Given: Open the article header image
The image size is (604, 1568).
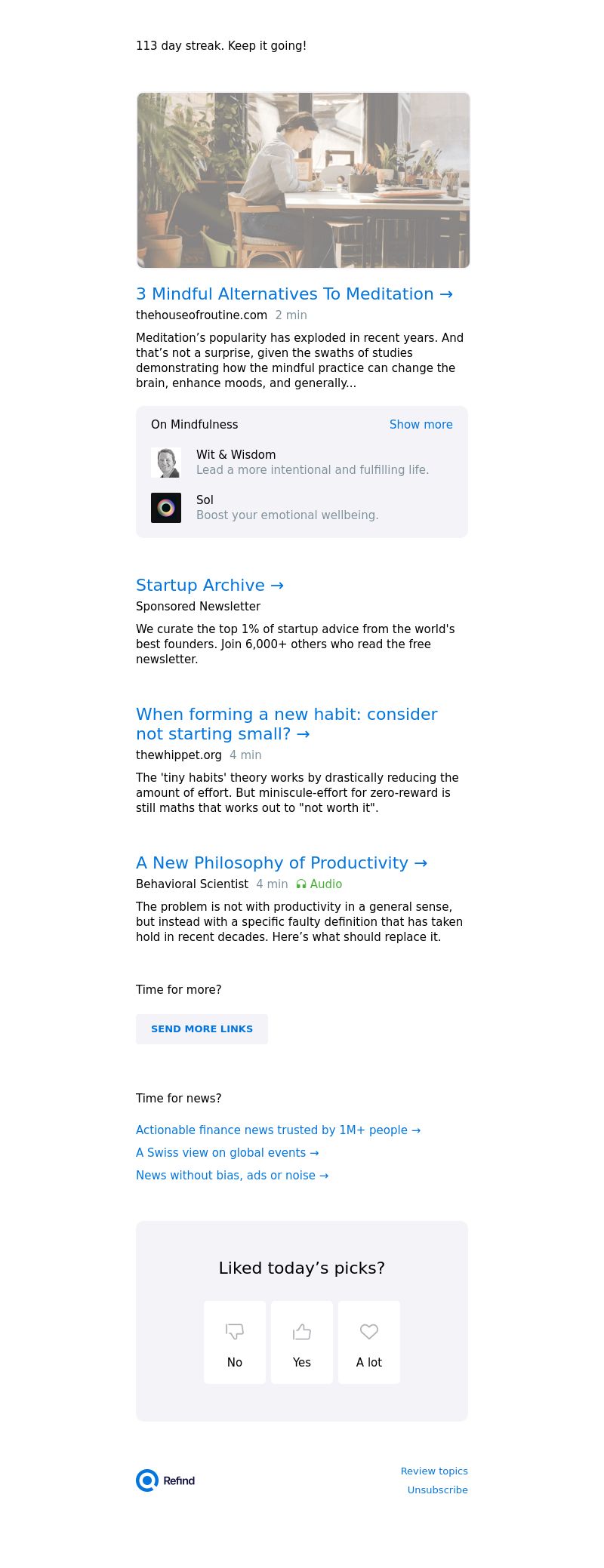Looking at the screenshot, I should [303, 180].
